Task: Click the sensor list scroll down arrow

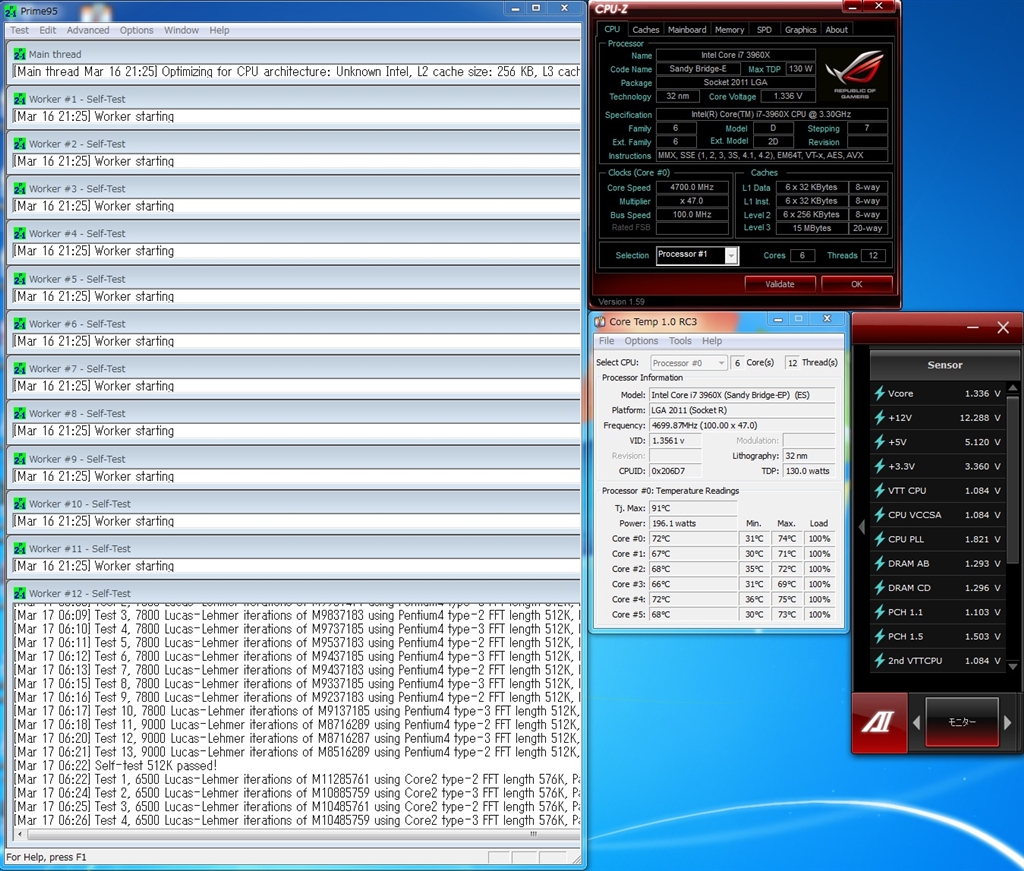Action: point(1013,667)
